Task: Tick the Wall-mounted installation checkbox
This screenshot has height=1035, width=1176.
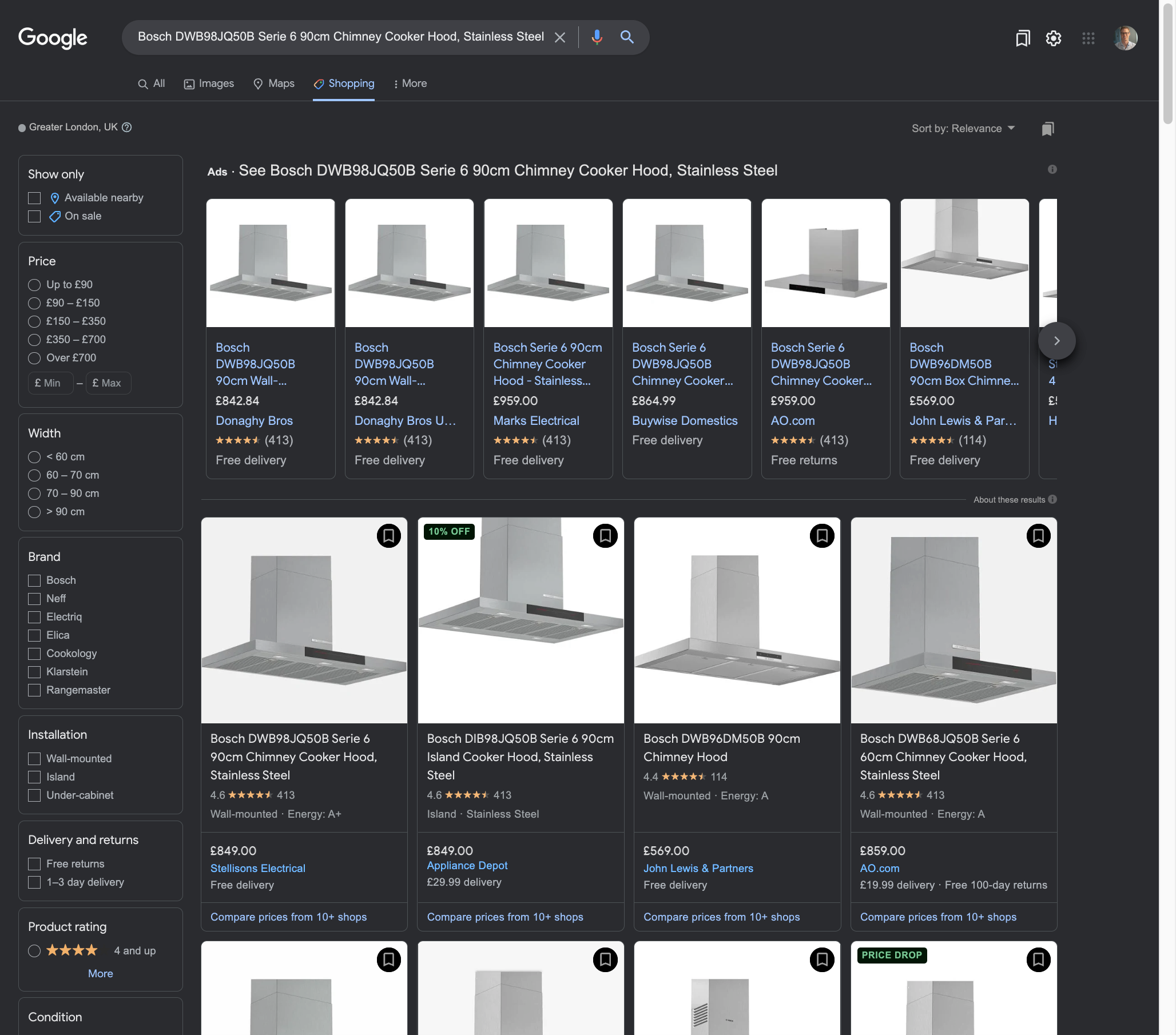Action: pyautogui.click(x=34, y=759)
